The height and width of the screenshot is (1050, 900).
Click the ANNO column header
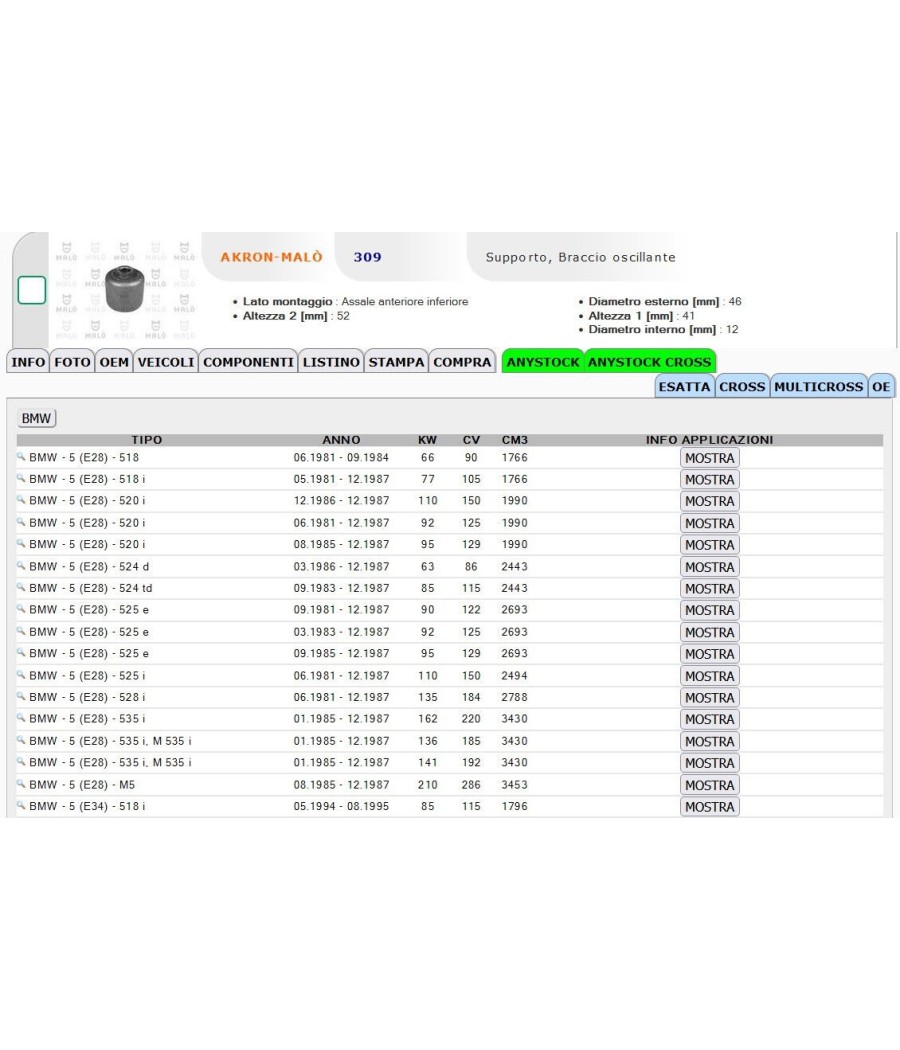click(342, 440)
